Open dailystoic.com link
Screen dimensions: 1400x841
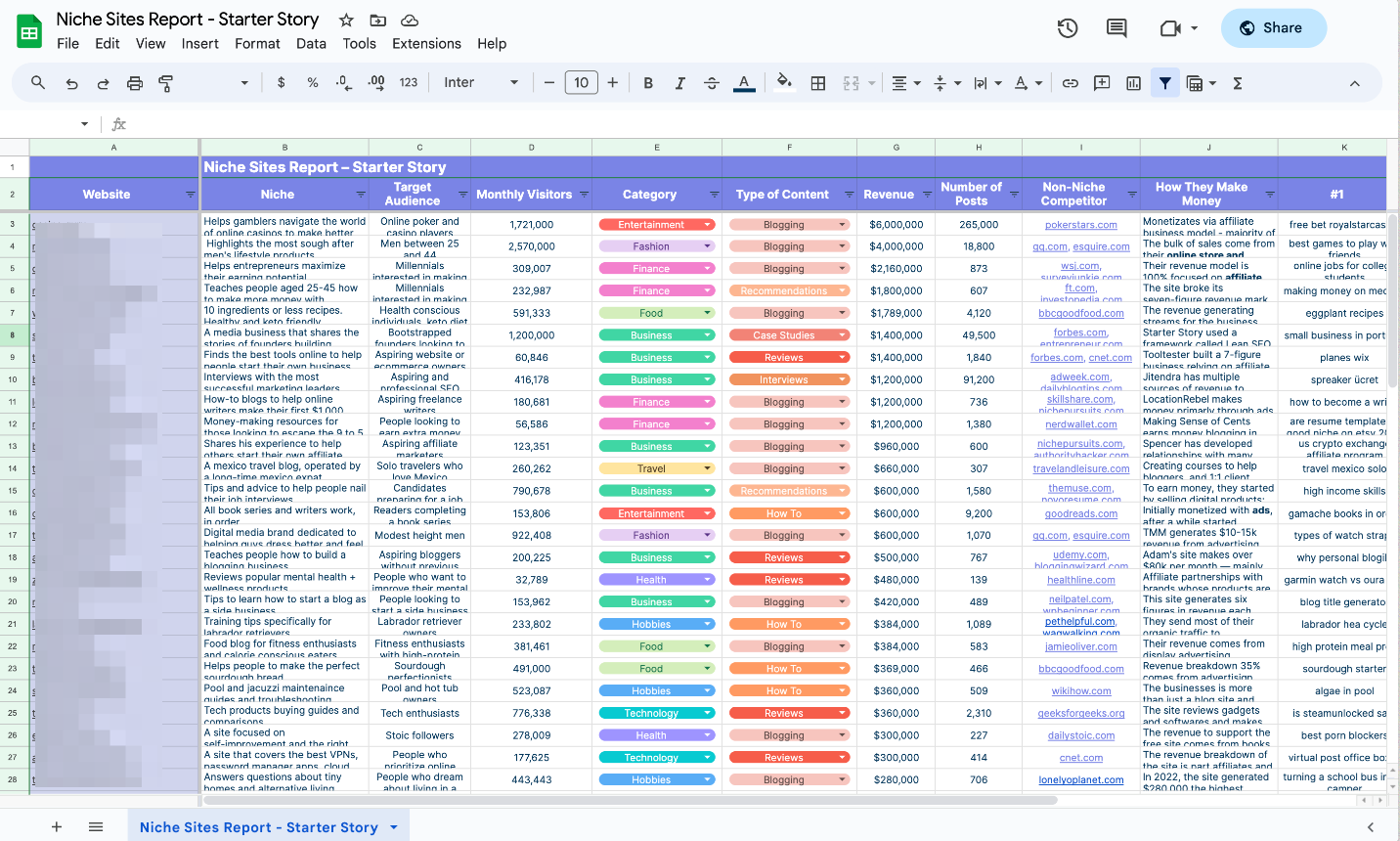point(1080,736)
